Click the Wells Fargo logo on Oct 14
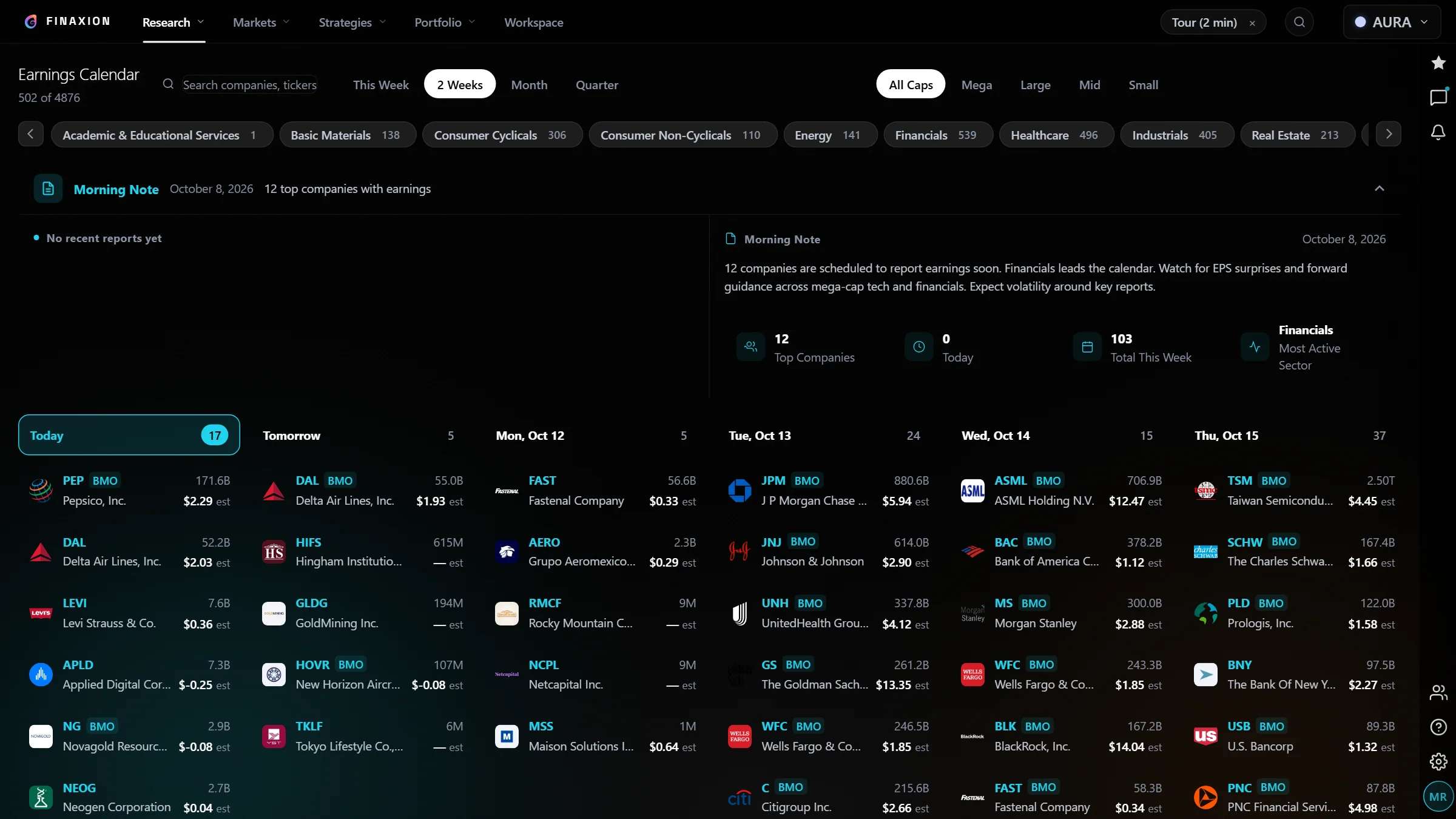Screen dimensions: 1456x819 [x=972, y=674]
